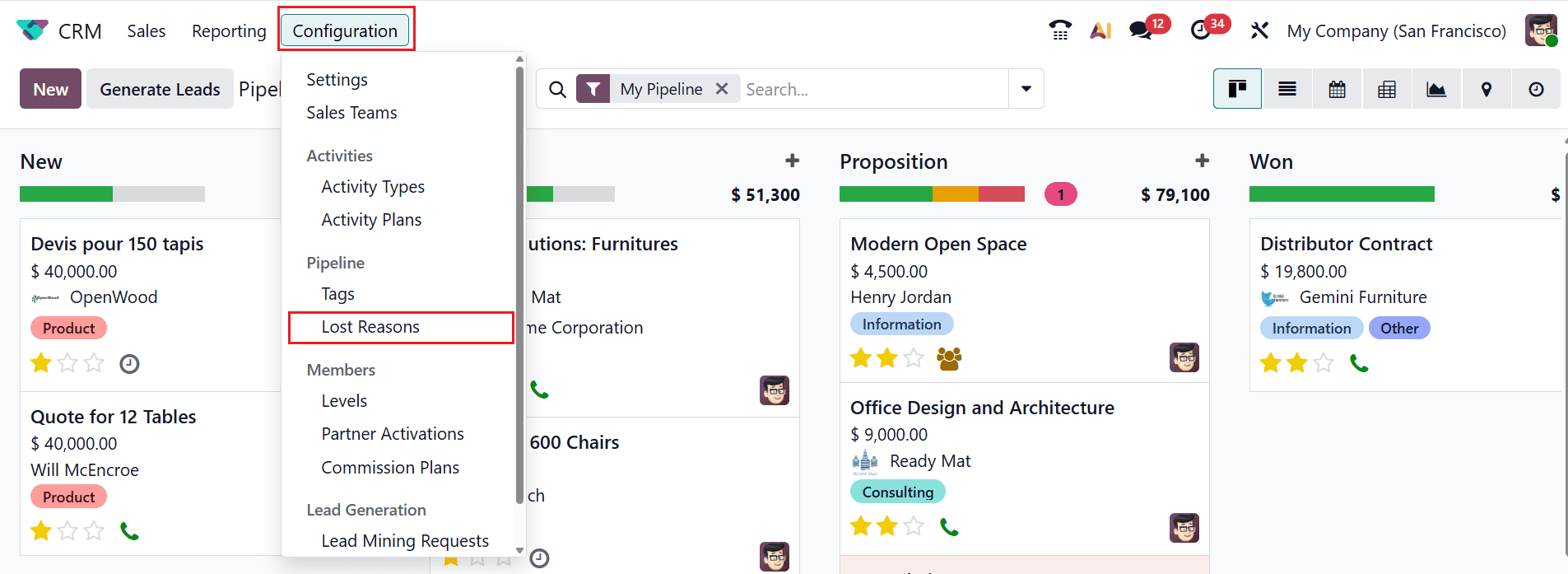Image resolution: width=1568 pixels, height=574 pixels.
Task: Switch to the pivot view
Action: point(1386,88)
